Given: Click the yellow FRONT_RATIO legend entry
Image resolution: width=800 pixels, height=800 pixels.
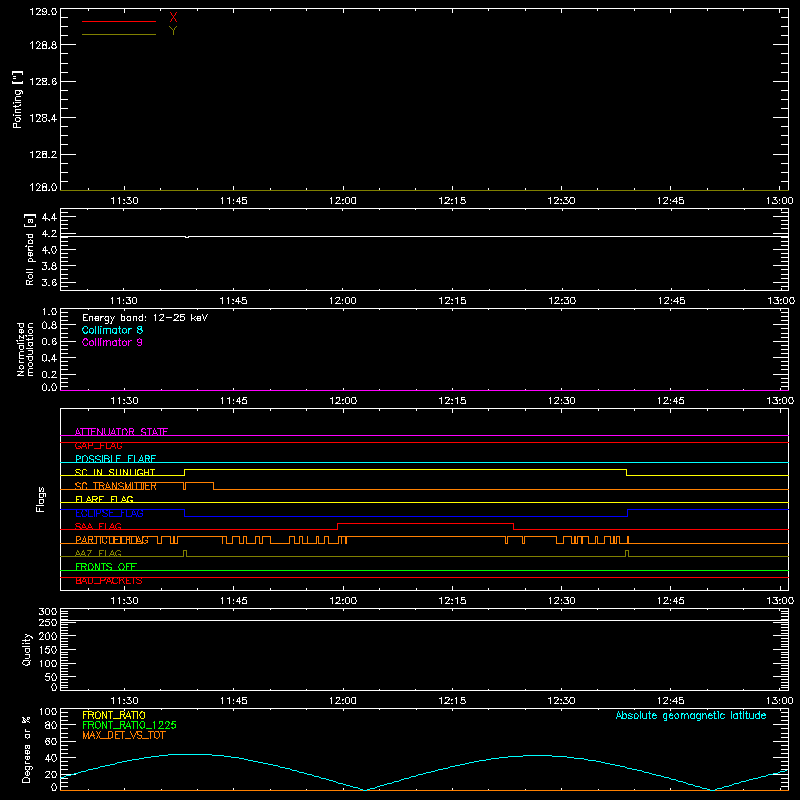Looking at the screenshot, I should tap(114, 715).
